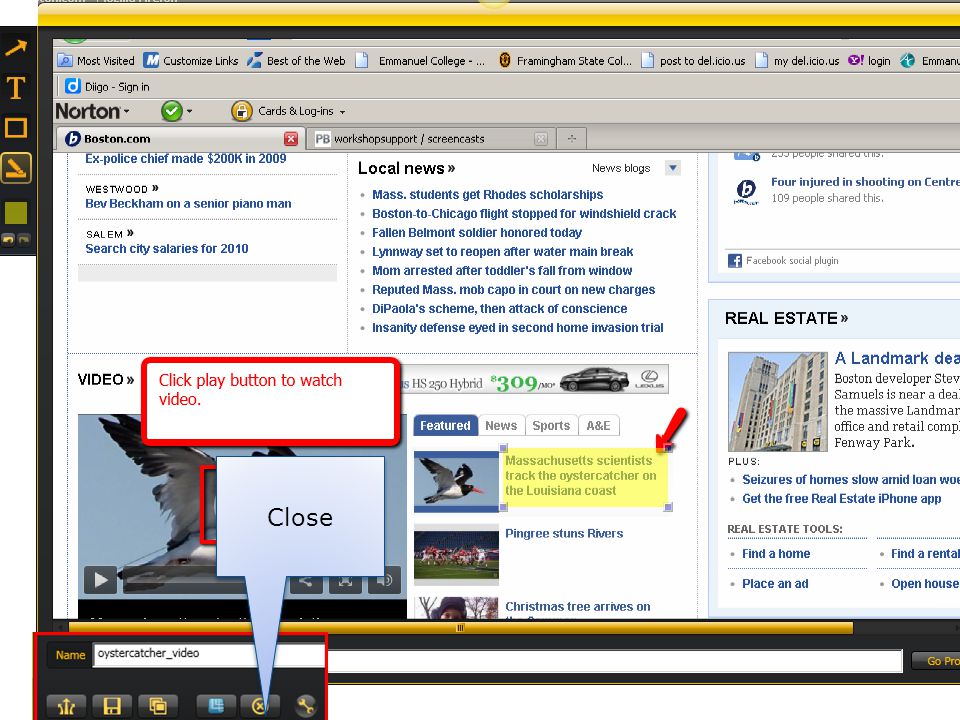960x720 pixels.
Task: Click the Pingree stuns Rivers thumbnail
Action: (456, 554)
